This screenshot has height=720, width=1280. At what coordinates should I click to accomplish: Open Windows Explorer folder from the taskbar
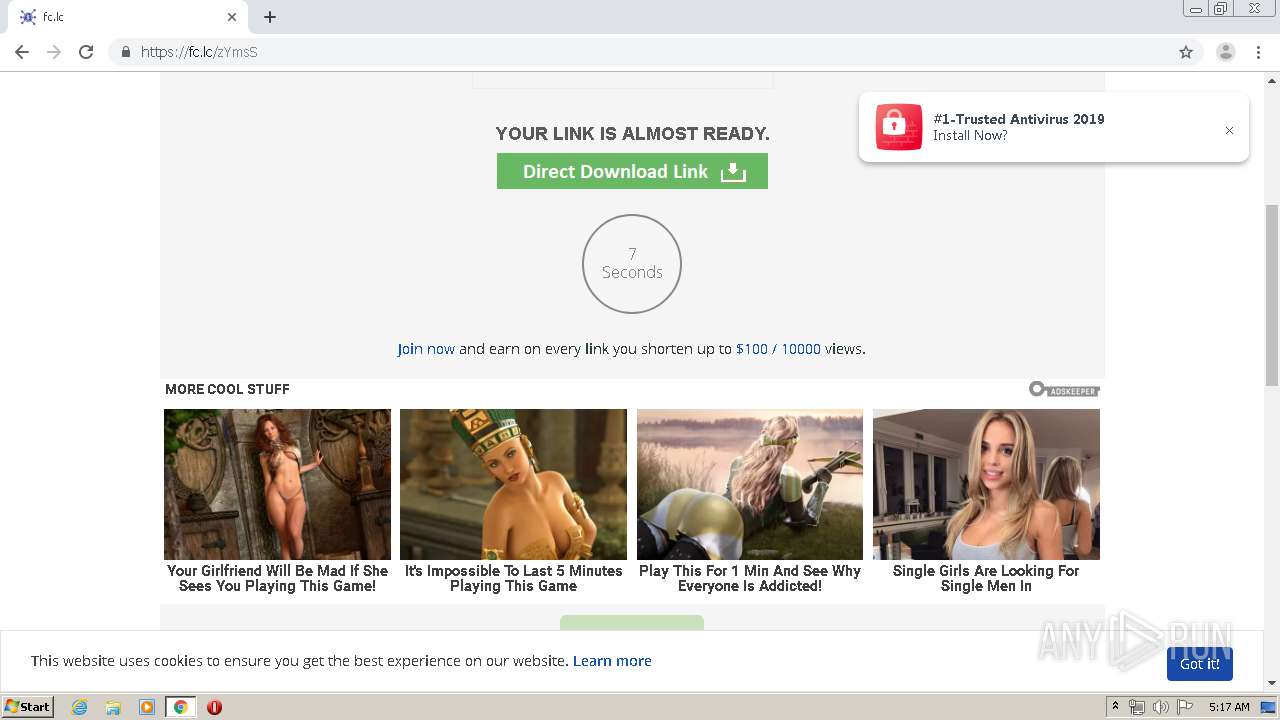click(x=113, y=707)
